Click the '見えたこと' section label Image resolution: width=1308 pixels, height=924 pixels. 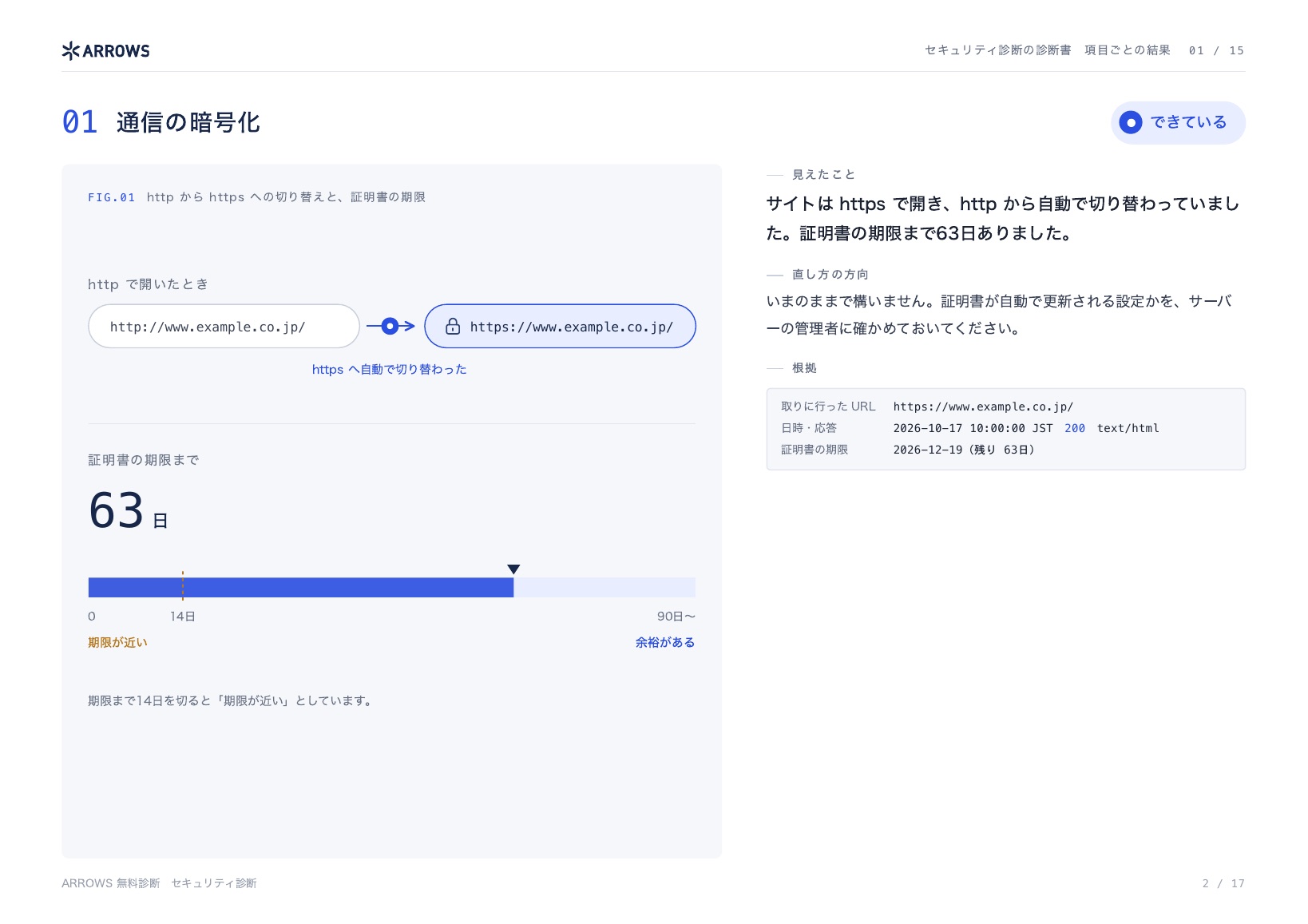coord(824,175)
